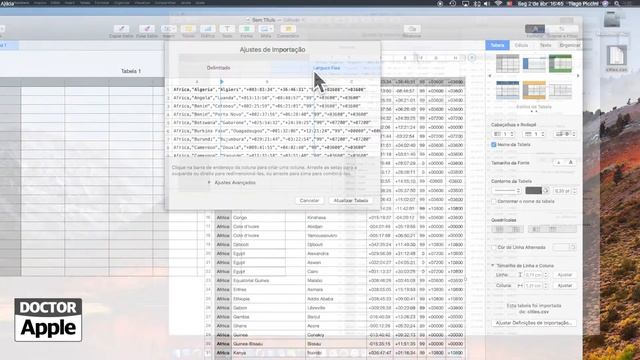This screenshot has width=640, height=360.
Task: Click Ajustar Definições de Importação button
Action: point(534,323)
